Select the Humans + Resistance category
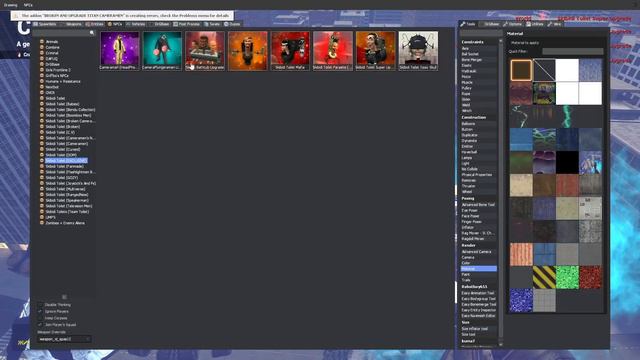The height and width of the screenshot is (360, 640). click(x=62, y=81)
